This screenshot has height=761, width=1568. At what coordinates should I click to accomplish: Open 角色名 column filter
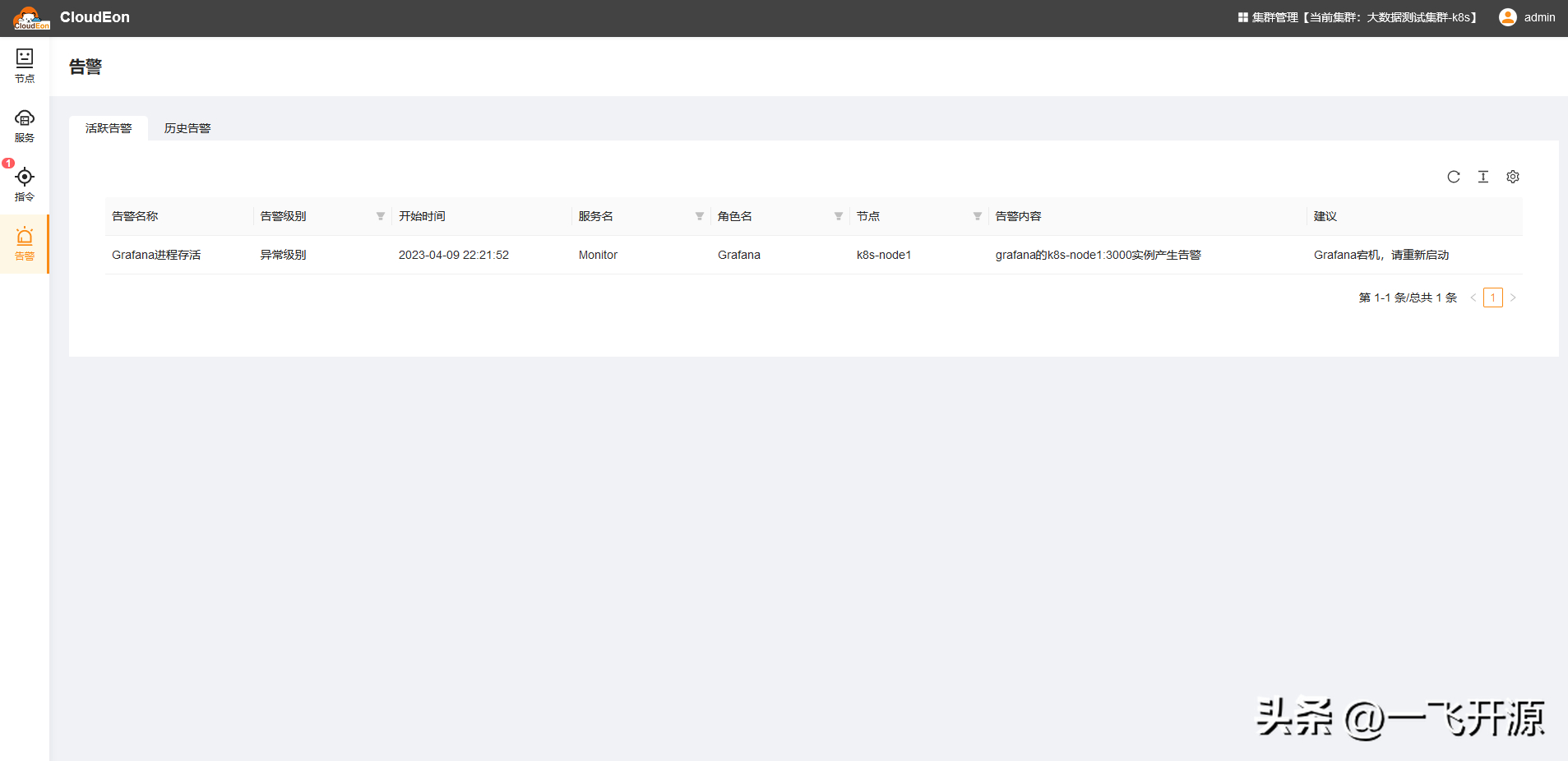click(x=839, y=216)
